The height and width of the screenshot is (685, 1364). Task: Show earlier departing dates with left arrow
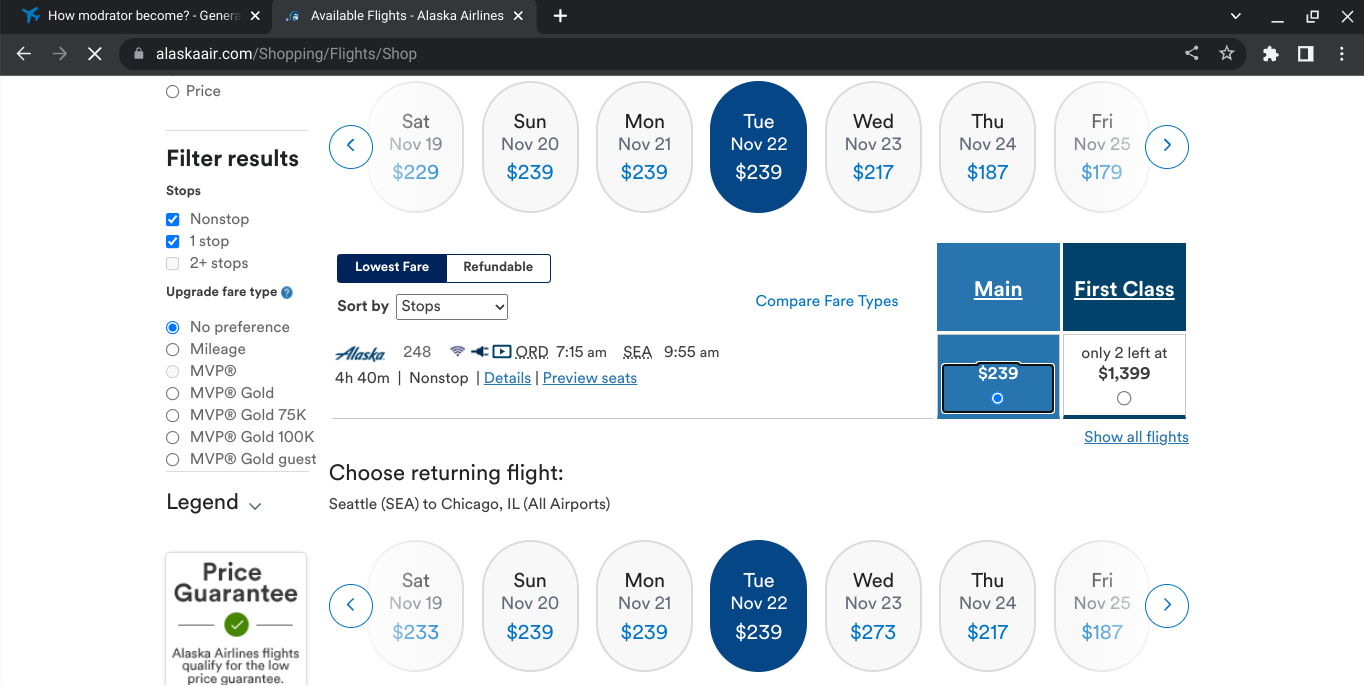pos(351,146)
